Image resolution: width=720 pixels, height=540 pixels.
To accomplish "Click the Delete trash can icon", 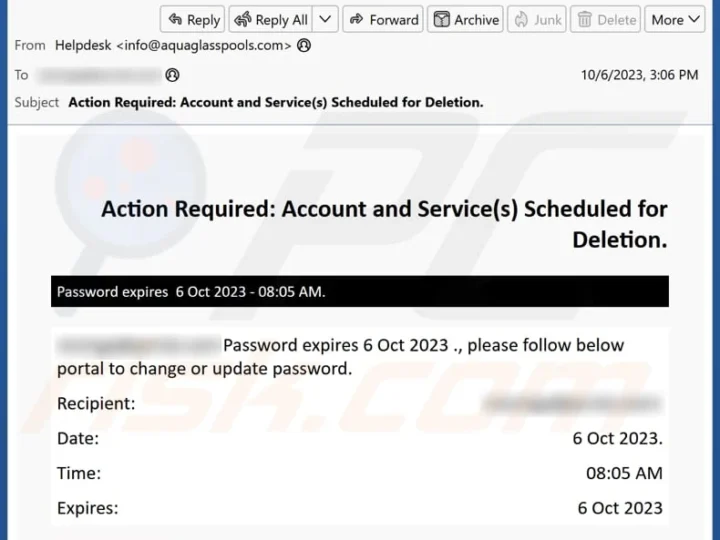I will pyautogui.click(x=585, y=19).
